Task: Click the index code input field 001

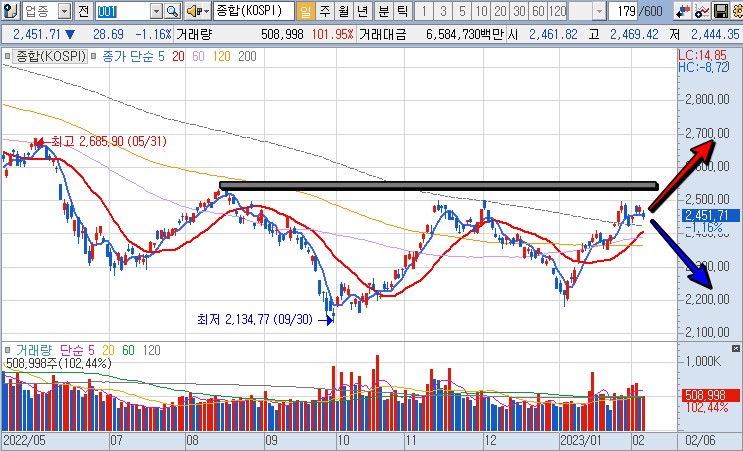Action: pyautogui.click(x=124, y=12)
